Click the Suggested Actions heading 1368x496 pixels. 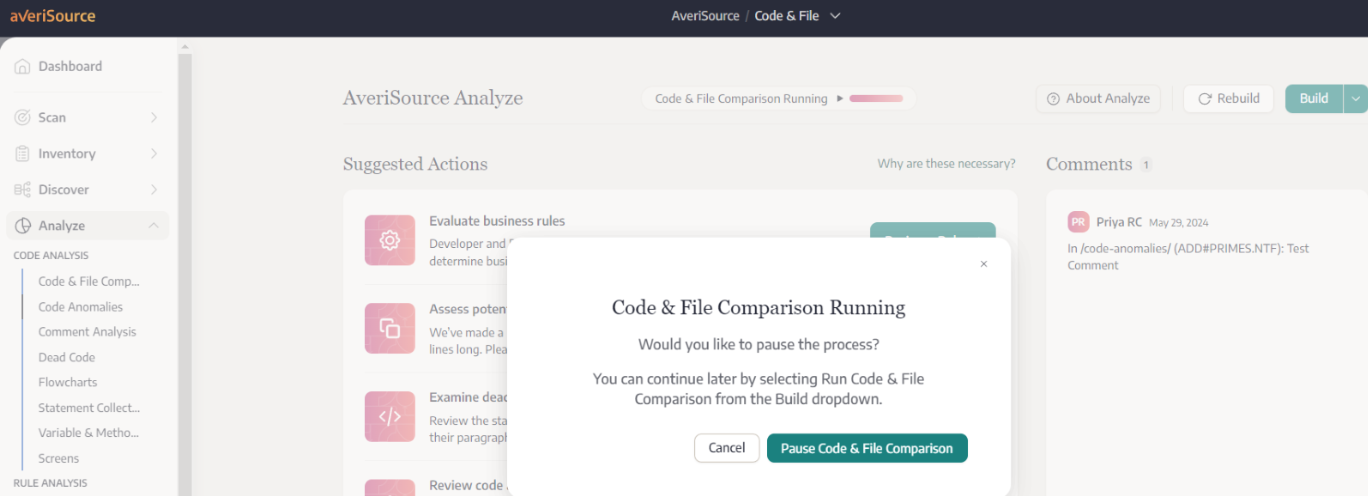coord(415,164)
